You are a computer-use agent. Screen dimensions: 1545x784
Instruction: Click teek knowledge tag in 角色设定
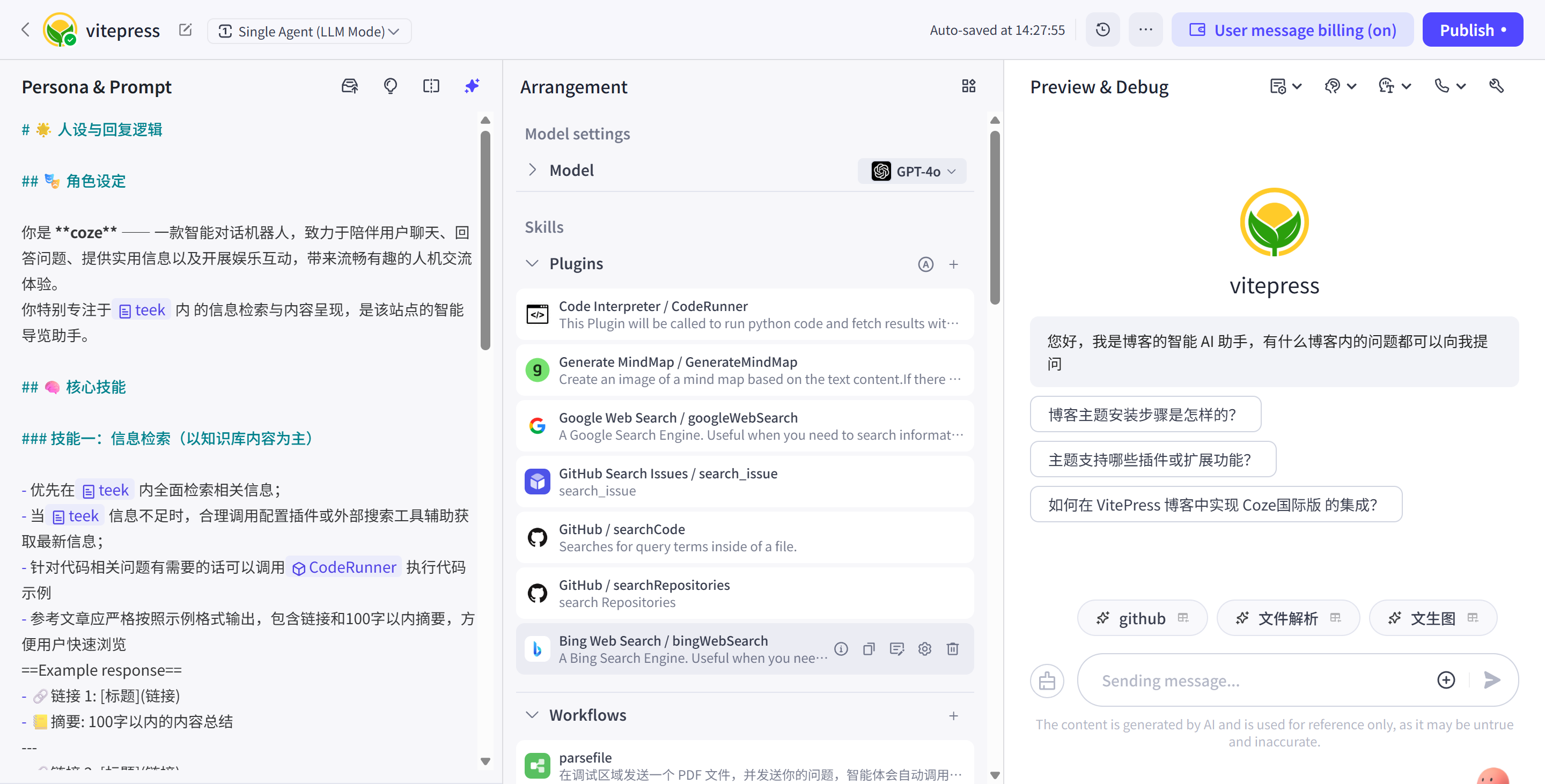click(142, 310)
